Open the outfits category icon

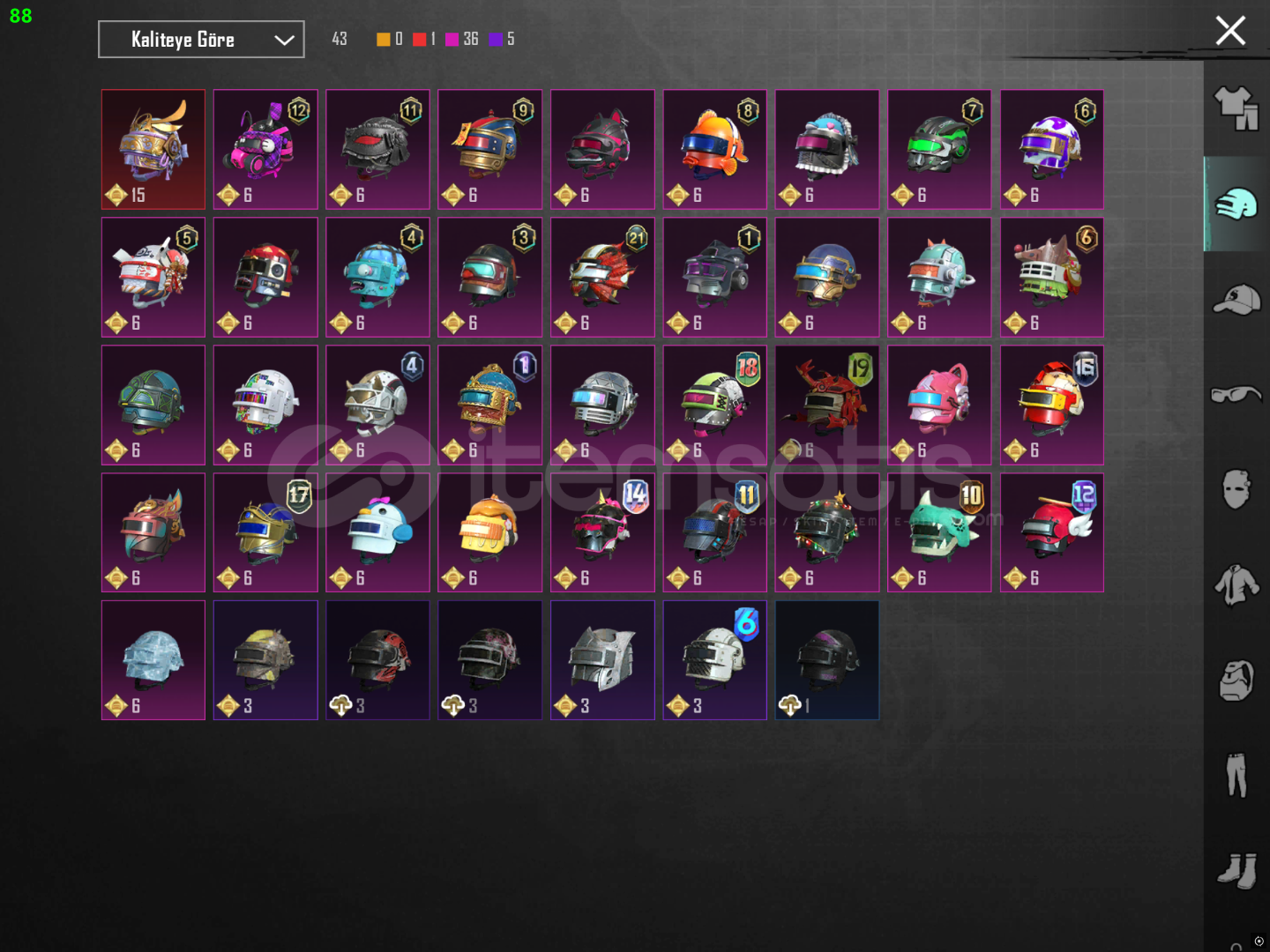click(x=1236, y=108)
